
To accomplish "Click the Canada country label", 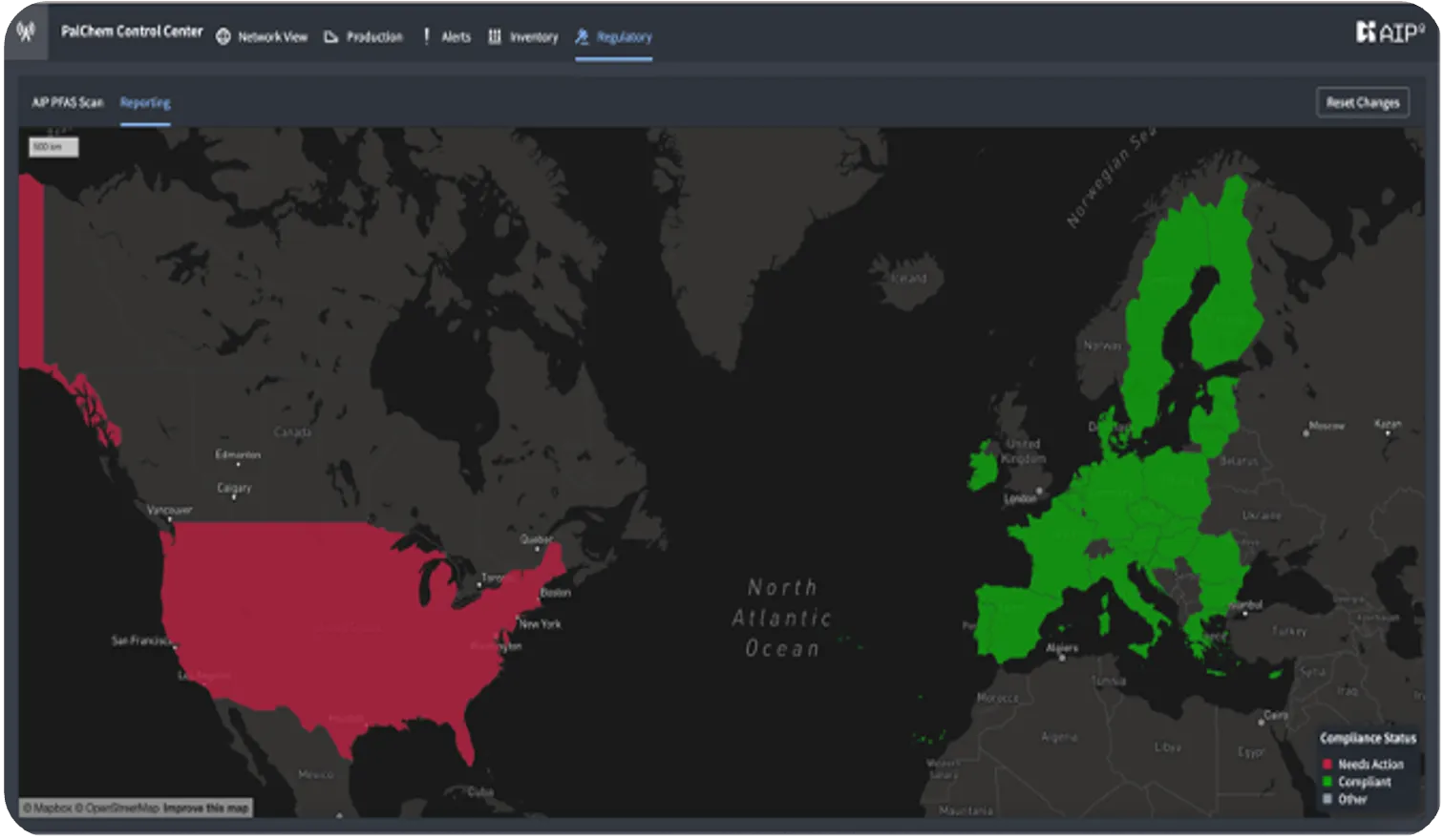I will tap(292, 432).
